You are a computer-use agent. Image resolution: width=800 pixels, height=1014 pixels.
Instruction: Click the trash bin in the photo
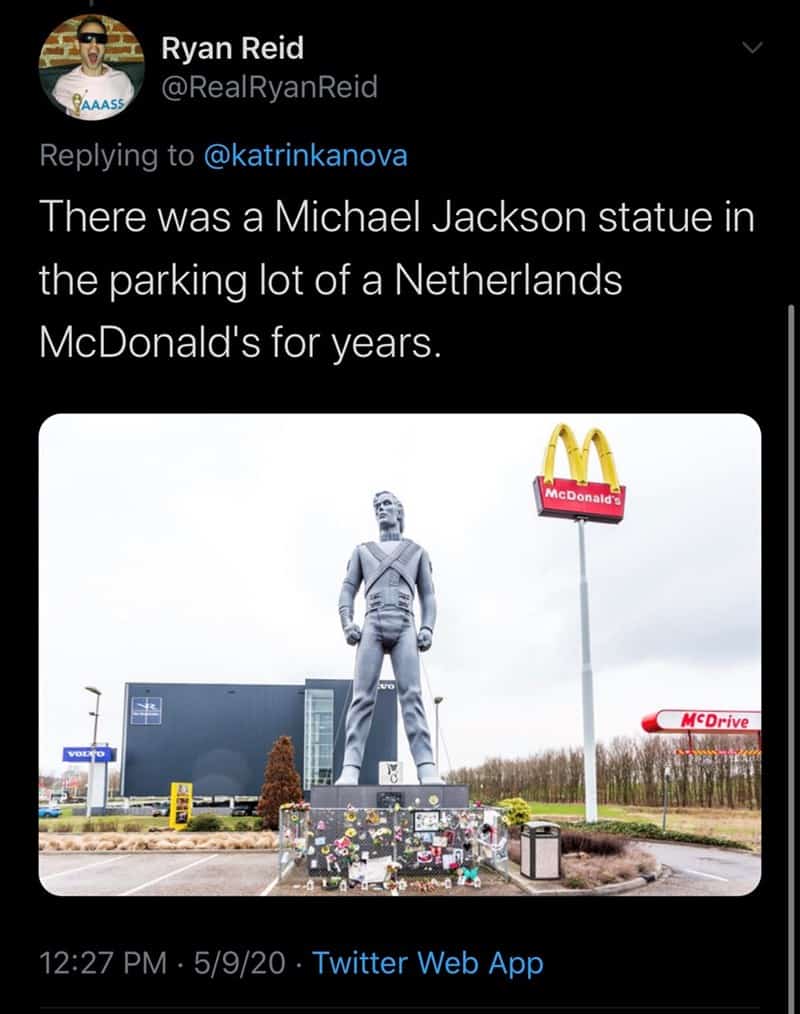[540, 850]
